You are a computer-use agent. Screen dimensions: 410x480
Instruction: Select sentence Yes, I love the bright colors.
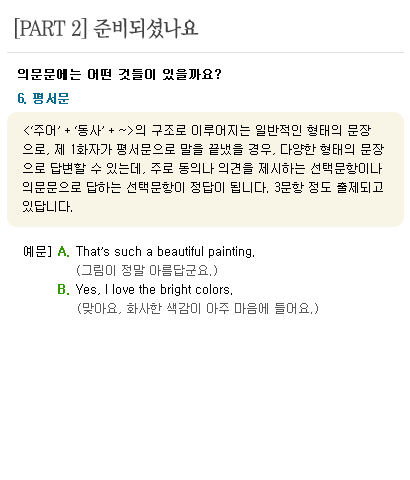(154, 290)
